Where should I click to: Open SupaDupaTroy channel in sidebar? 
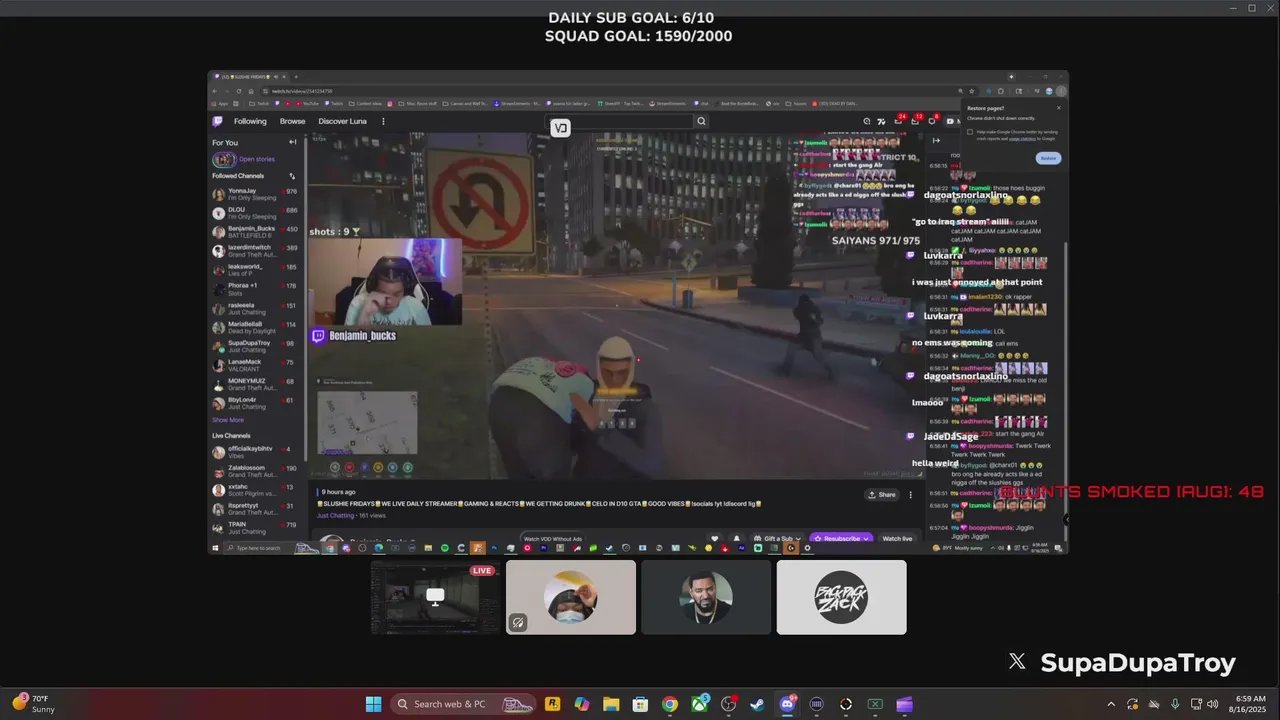click(255, 346)
